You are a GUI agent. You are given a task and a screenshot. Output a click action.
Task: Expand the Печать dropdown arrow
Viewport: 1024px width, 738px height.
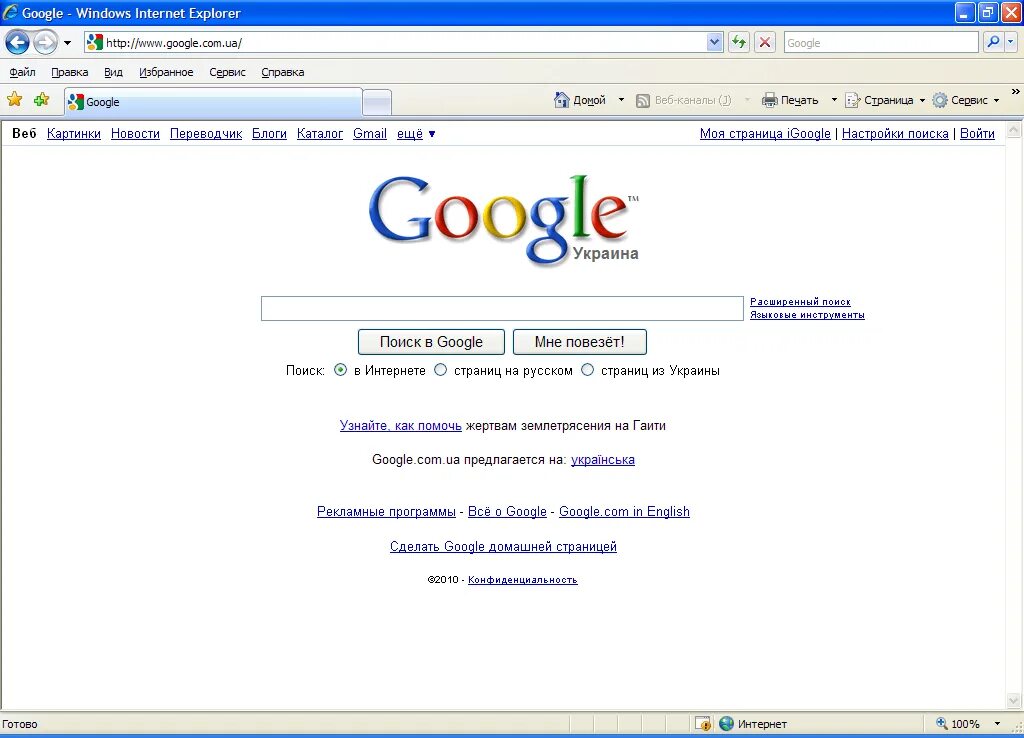[x=834, y=100]
